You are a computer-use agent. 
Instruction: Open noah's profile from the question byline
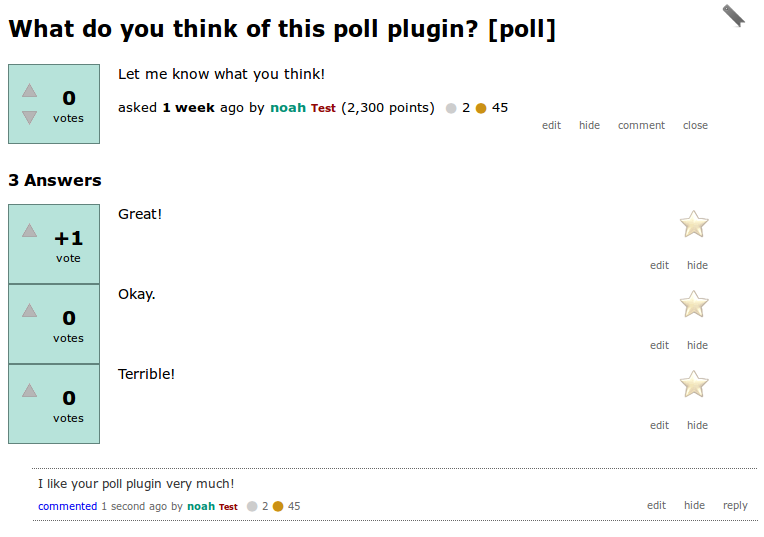click(x=288, y=107)
